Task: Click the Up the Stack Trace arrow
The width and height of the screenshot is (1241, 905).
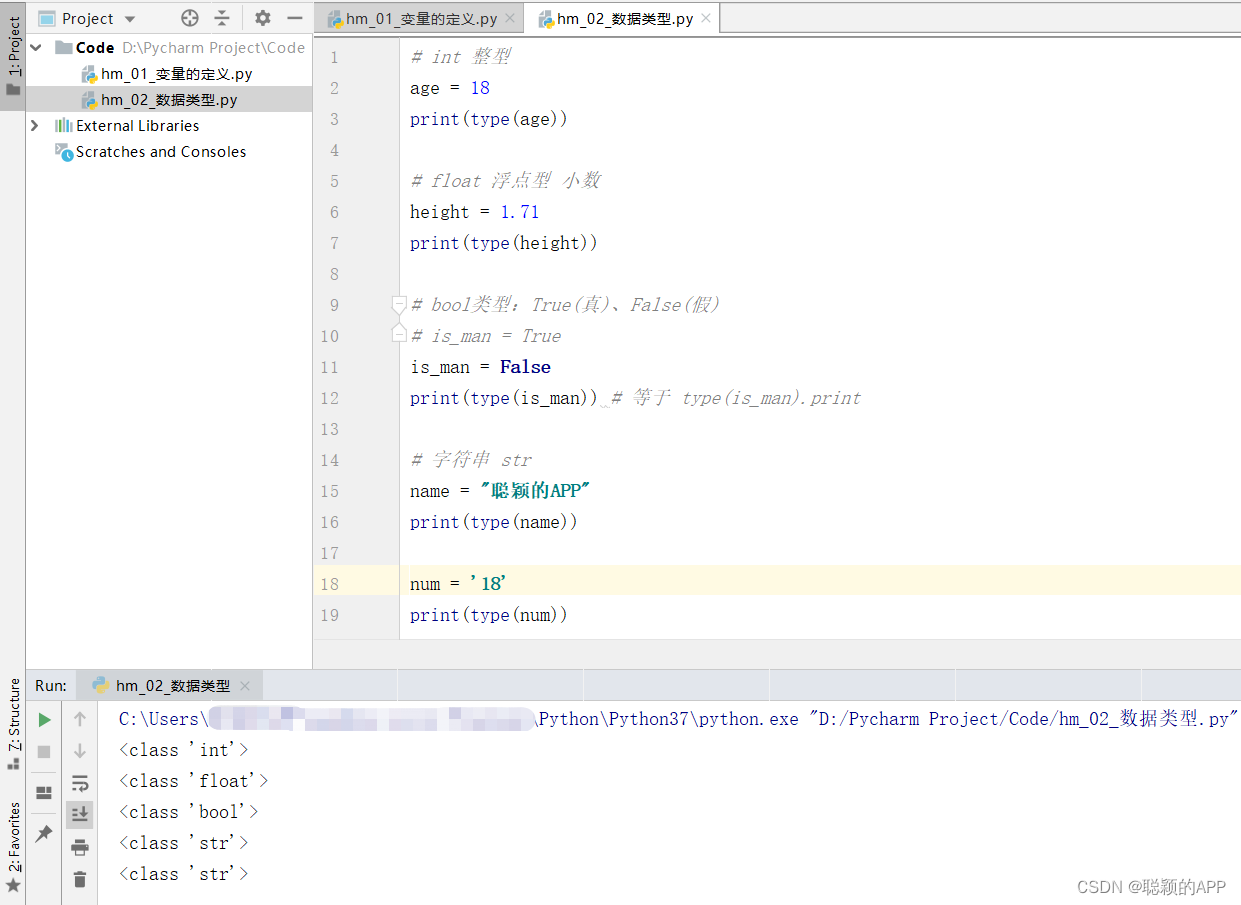Action: pyautogui.click(x=80, y=719)
